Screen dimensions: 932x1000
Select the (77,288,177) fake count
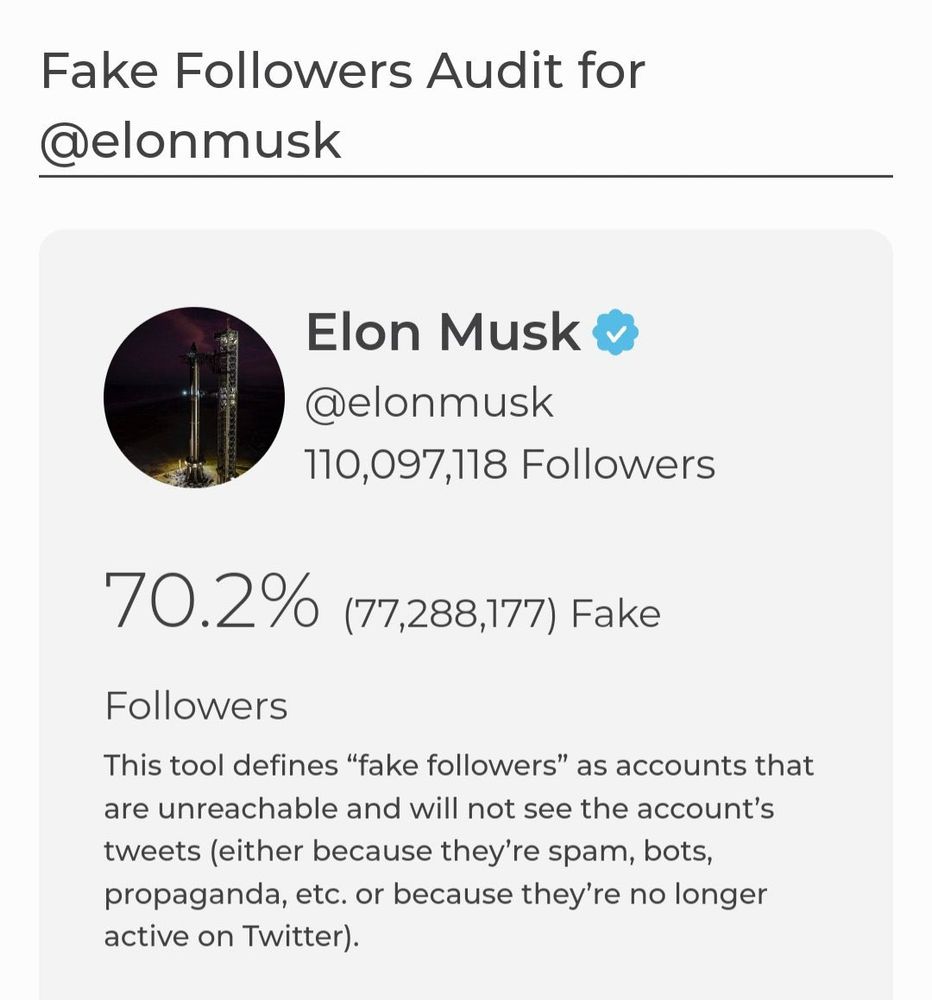point(449,613)
